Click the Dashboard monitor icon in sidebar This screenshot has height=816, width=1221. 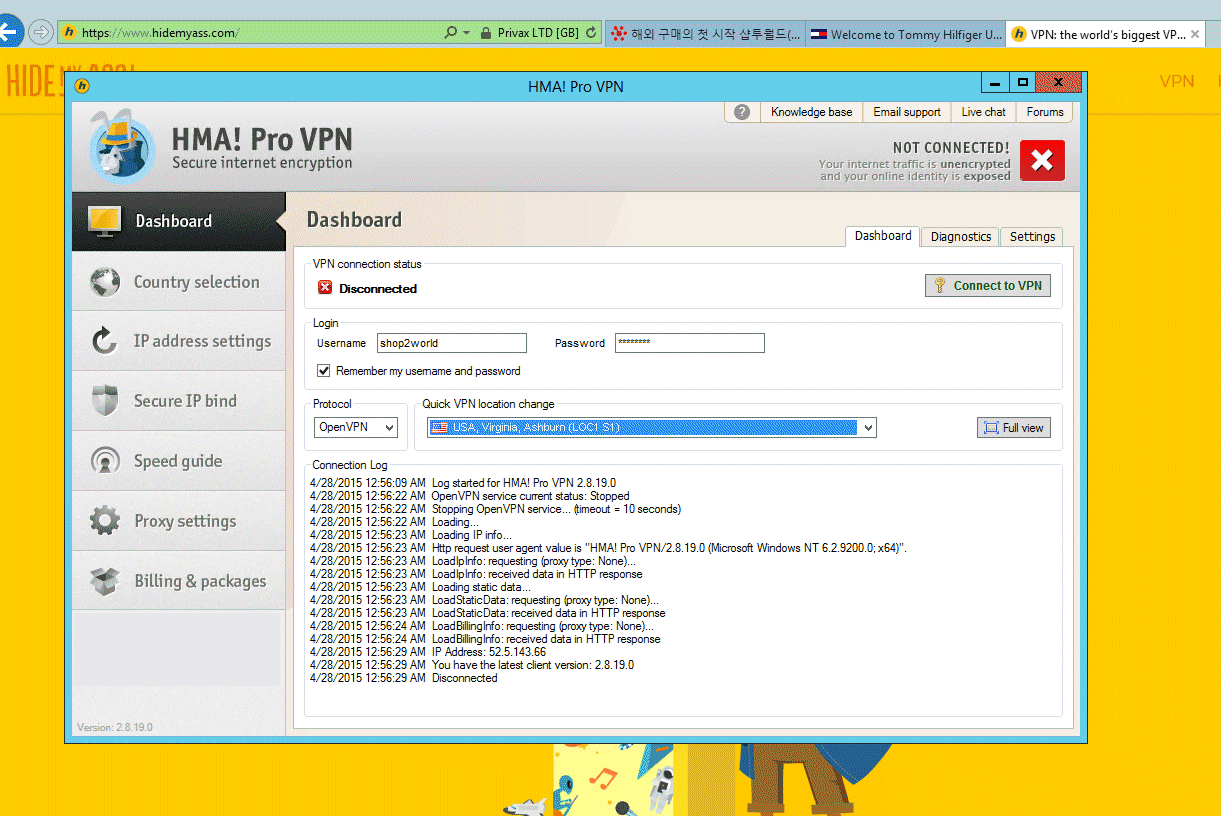(x=105, y=221)
